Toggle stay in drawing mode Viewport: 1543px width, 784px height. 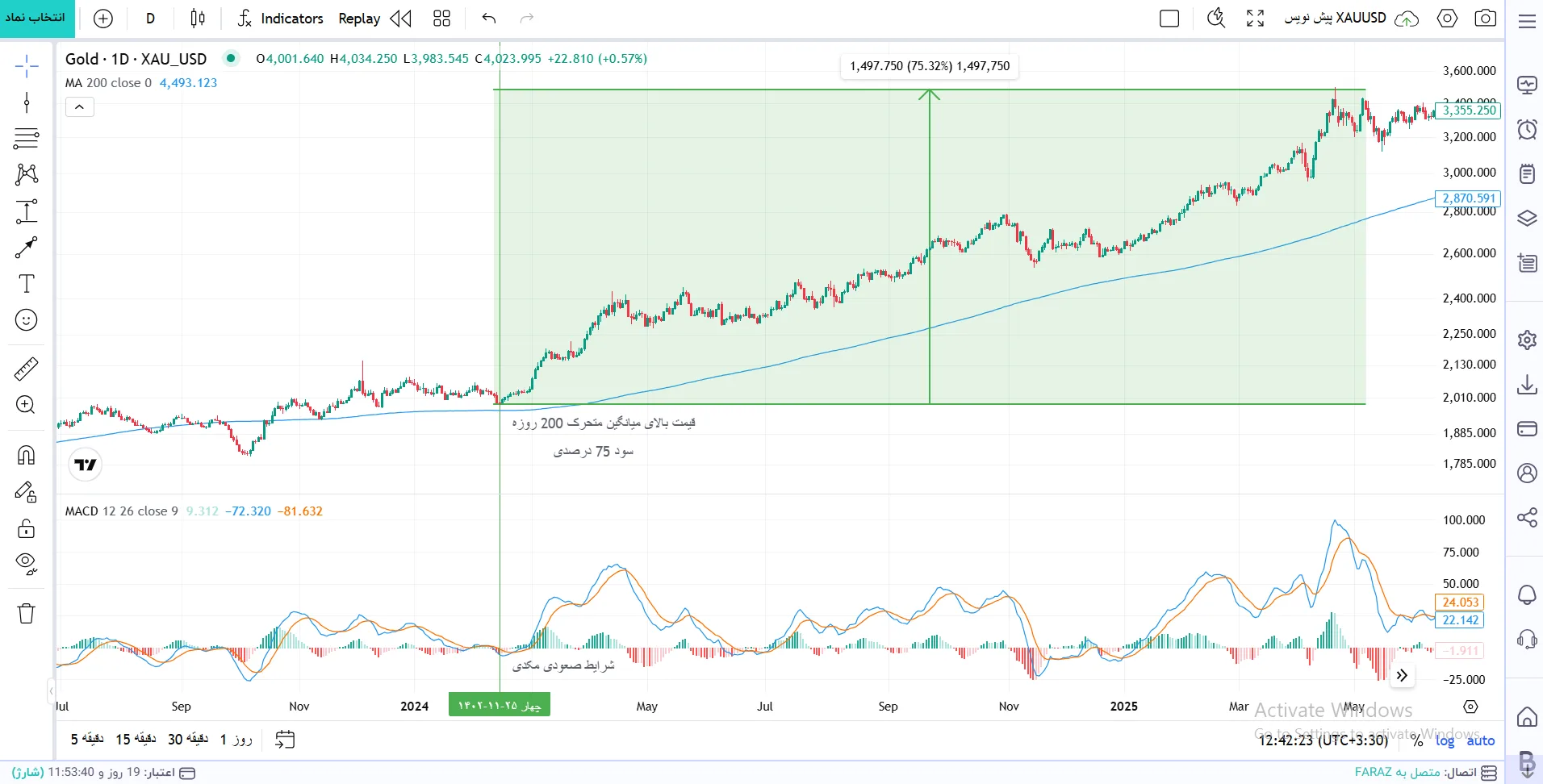27,492
